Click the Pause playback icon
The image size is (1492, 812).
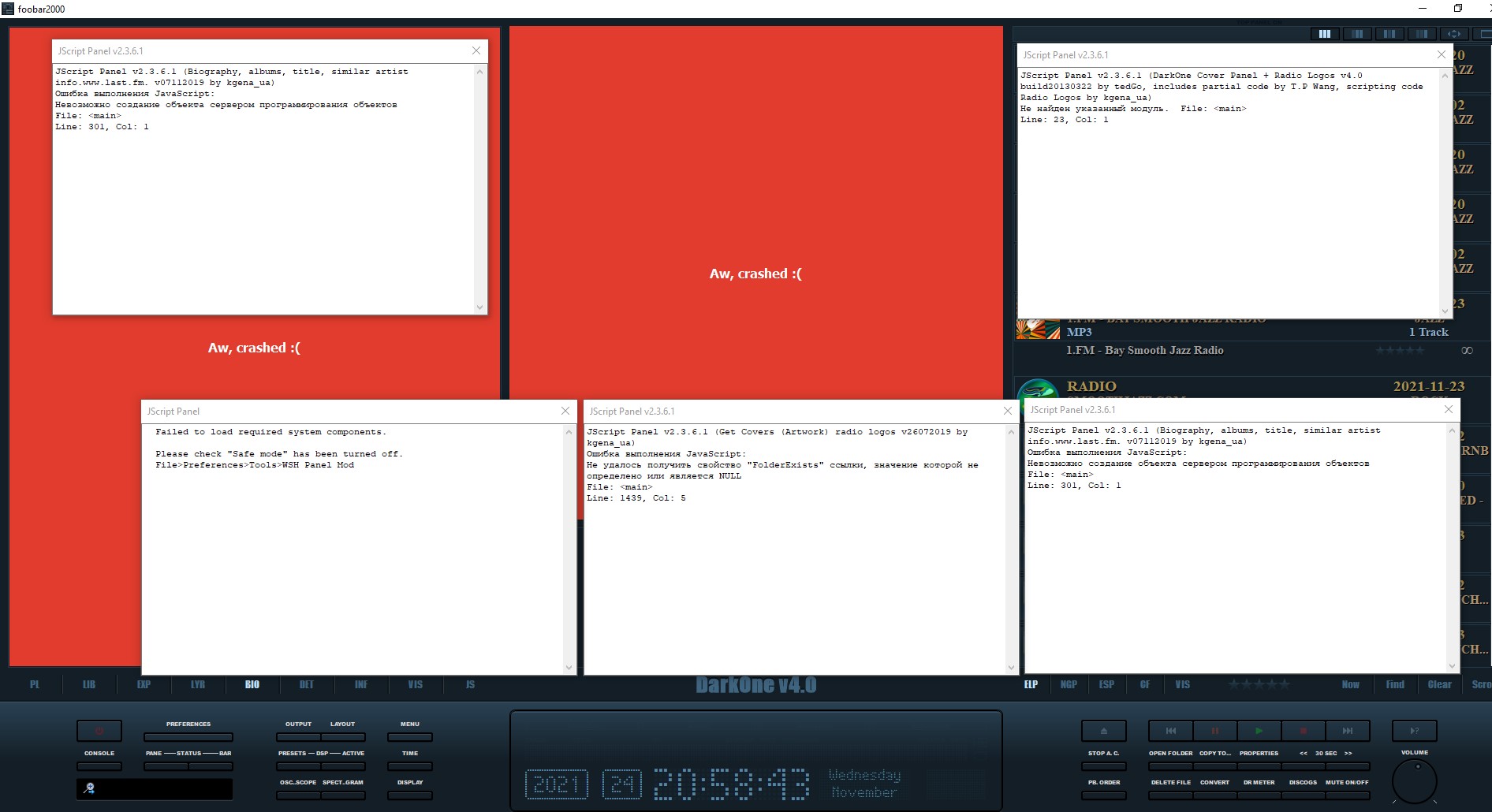pos(1214,731)
